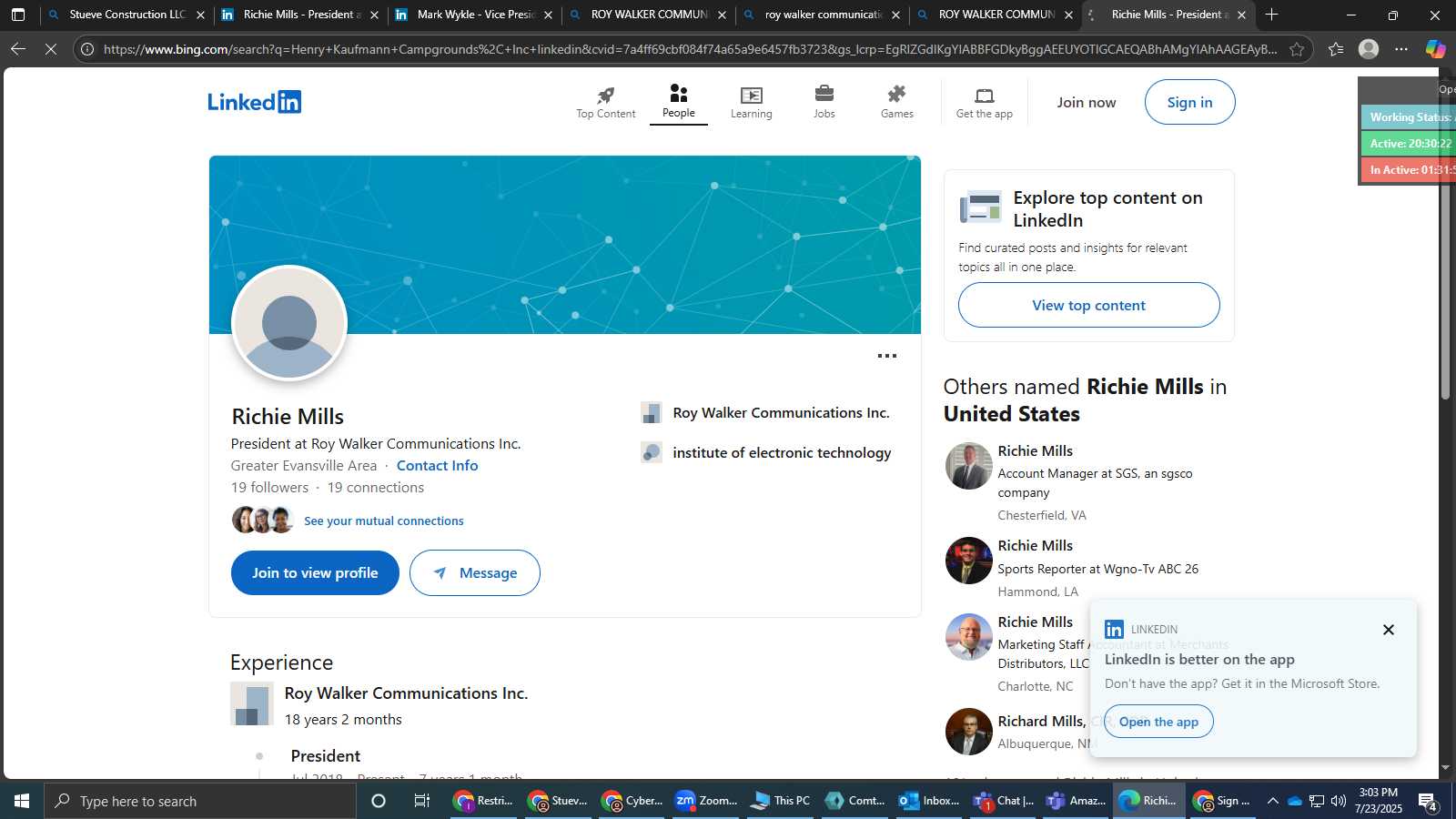Click the Join now link
1456x819 pixels.
(x=1086, y=102)
